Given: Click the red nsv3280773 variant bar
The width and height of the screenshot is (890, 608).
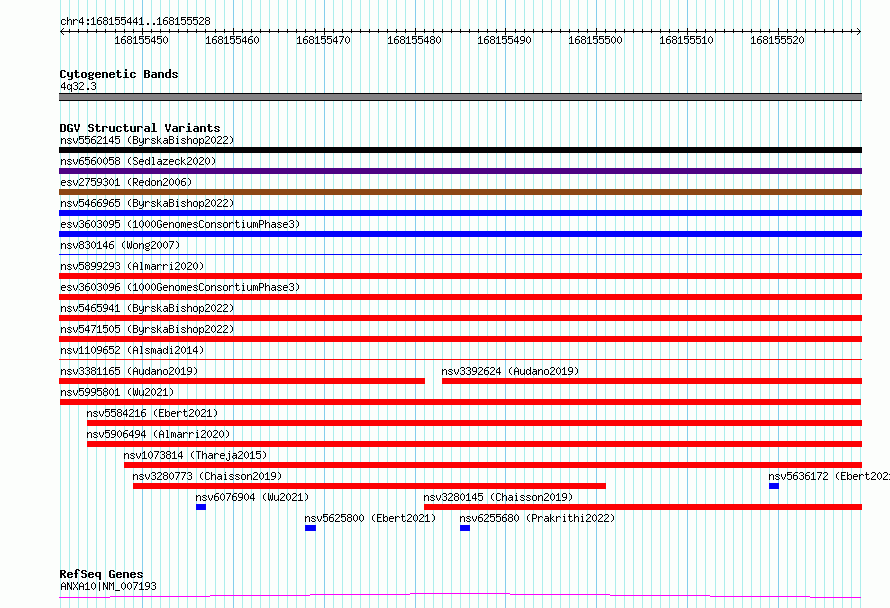Looking at the screenshot, I should point(370,486).
